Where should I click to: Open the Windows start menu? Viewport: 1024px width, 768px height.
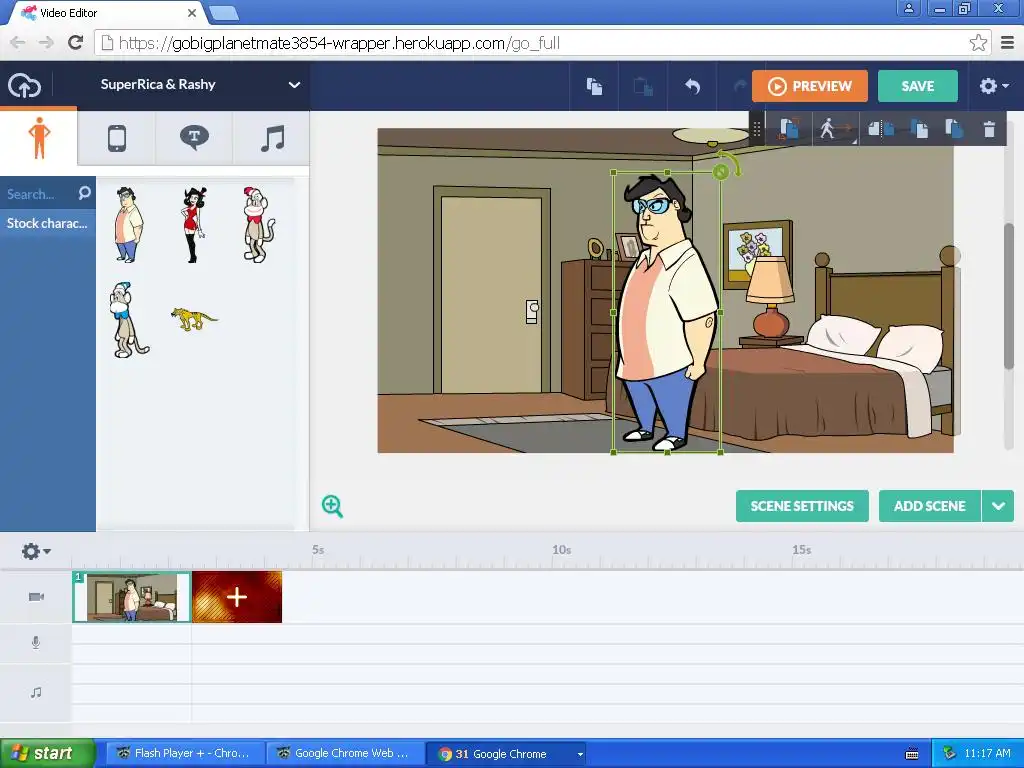pyautogui.click(x=47, y=753)
